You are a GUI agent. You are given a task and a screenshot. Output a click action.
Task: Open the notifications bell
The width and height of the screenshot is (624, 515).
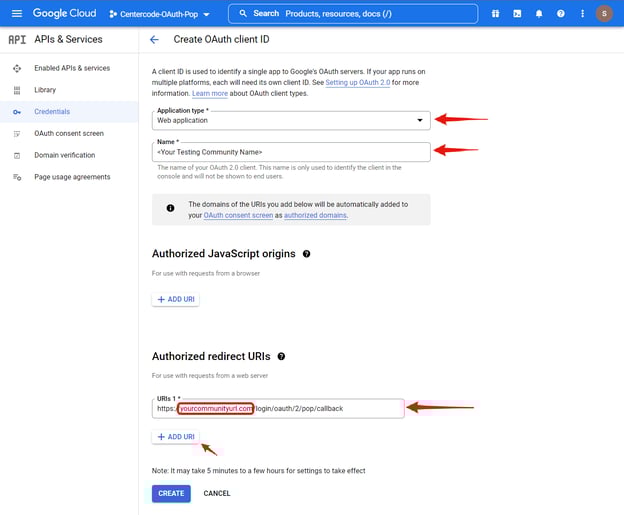(539, 14)
